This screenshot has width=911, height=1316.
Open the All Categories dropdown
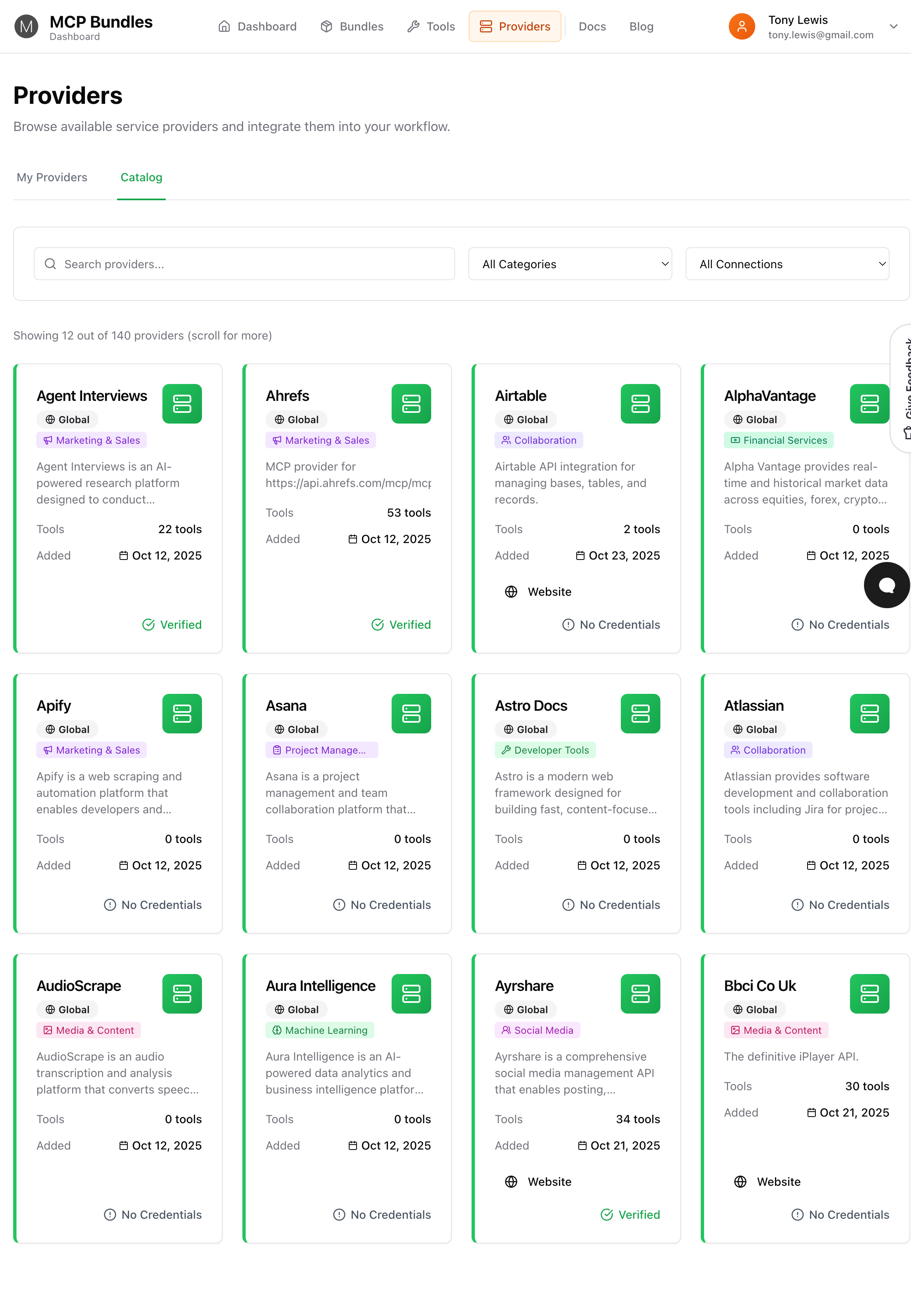click(570, 264)
